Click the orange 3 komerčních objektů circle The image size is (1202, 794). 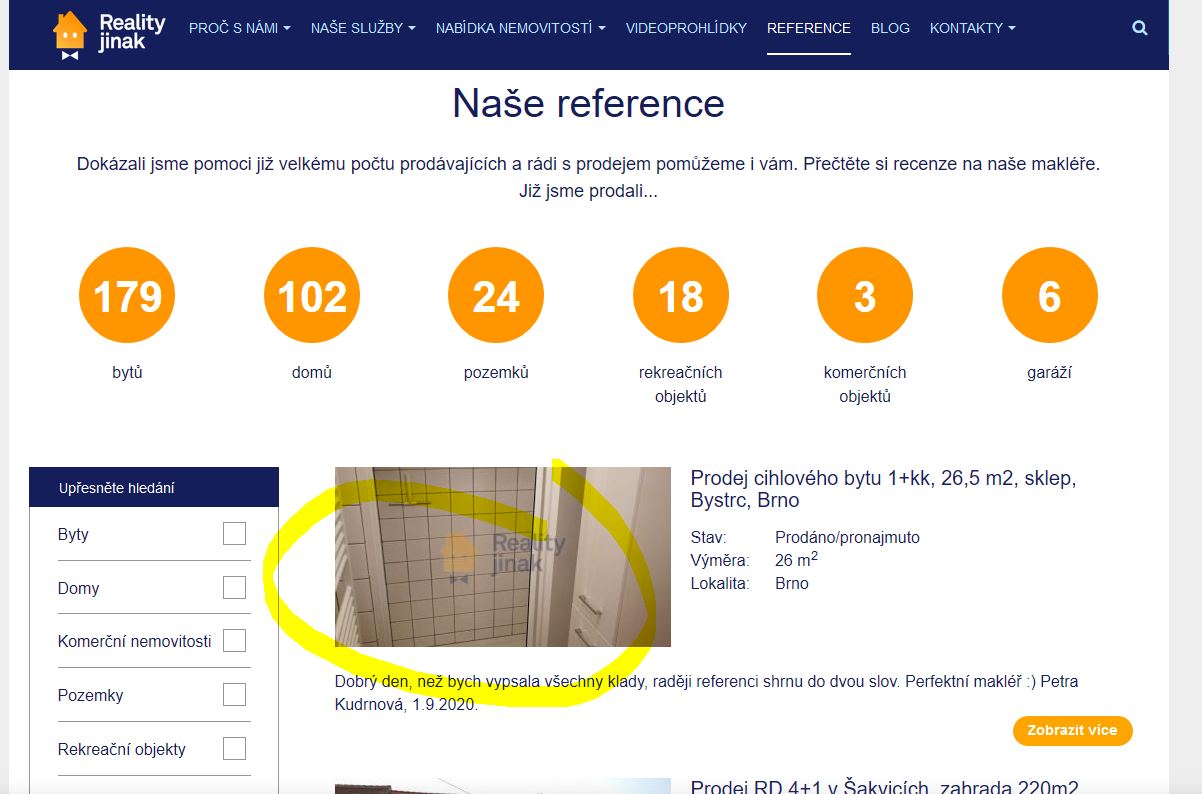865,296
